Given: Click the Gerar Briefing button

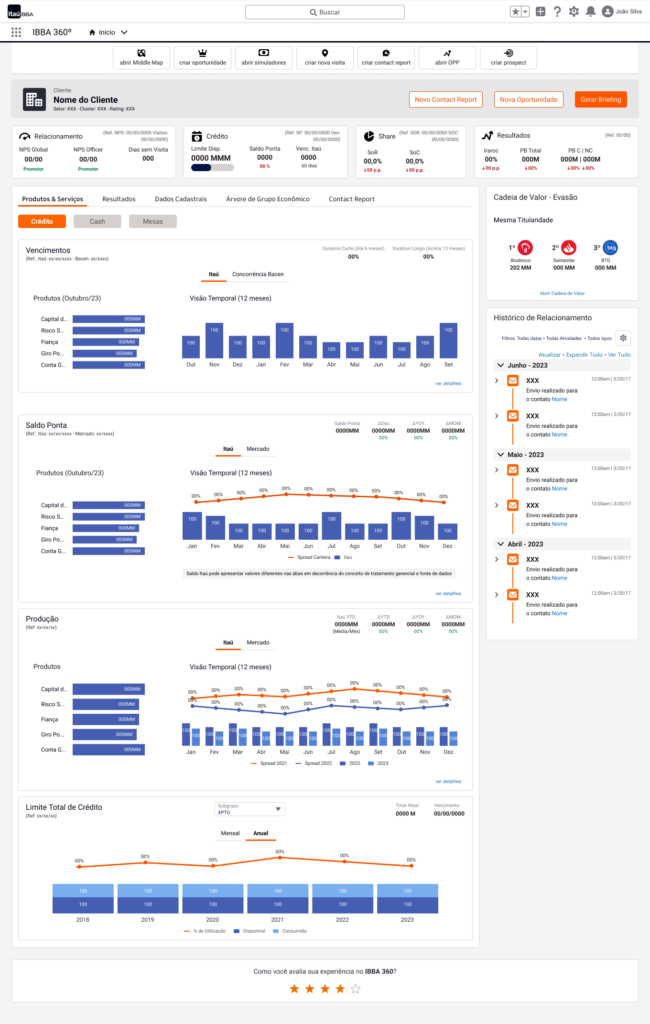Looking at the screenshot, I should (600, 99).
